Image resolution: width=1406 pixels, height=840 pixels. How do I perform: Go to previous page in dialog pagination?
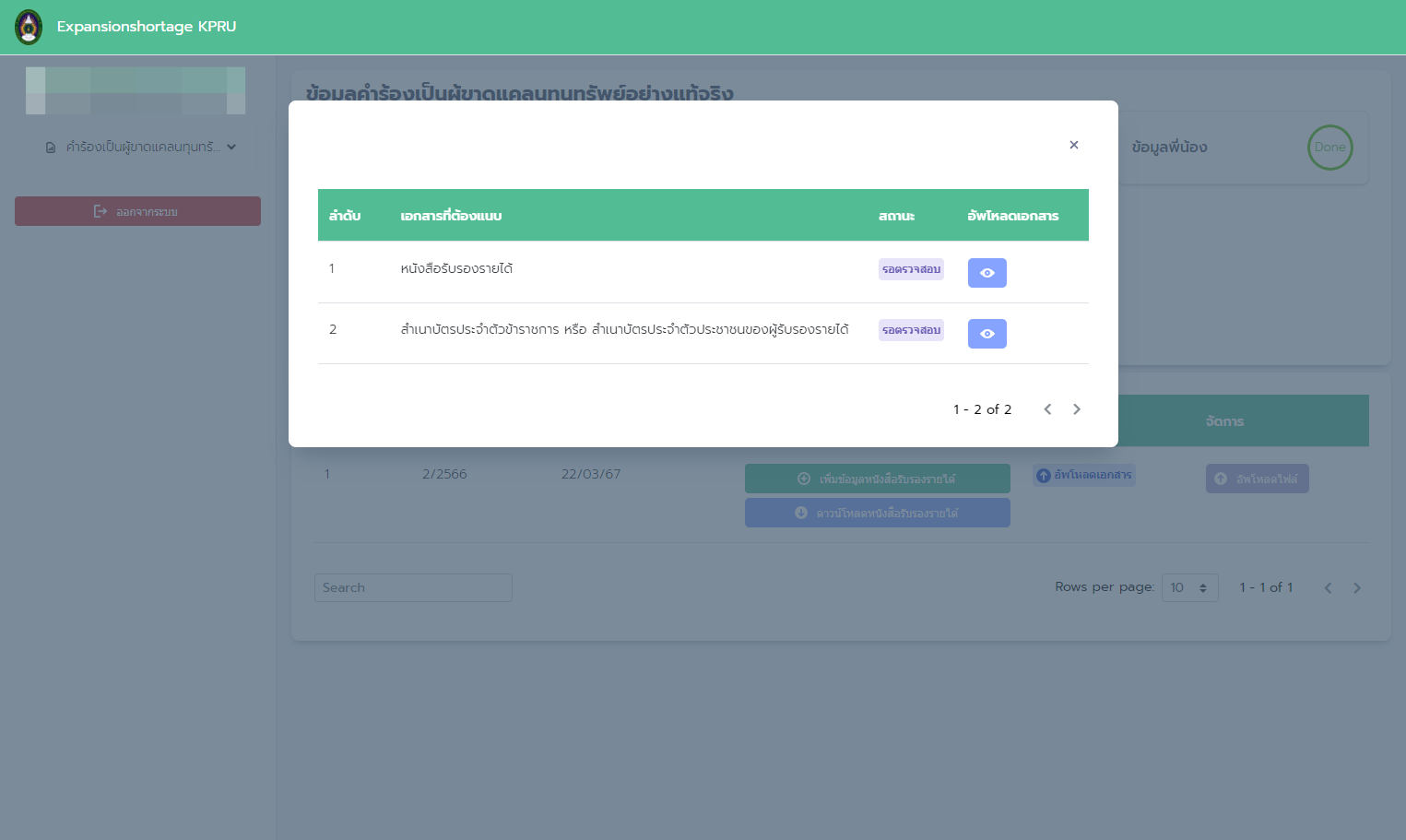point(1047,409)
